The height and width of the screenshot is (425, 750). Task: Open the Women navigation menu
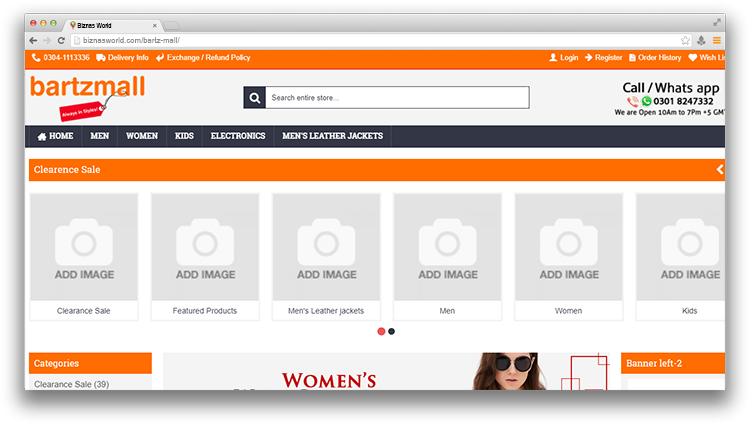142,136
